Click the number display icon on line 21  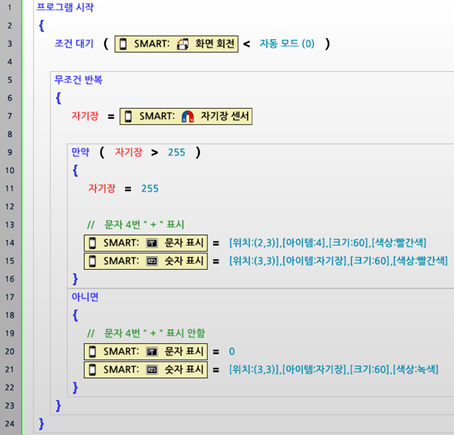tap(152, 370)
